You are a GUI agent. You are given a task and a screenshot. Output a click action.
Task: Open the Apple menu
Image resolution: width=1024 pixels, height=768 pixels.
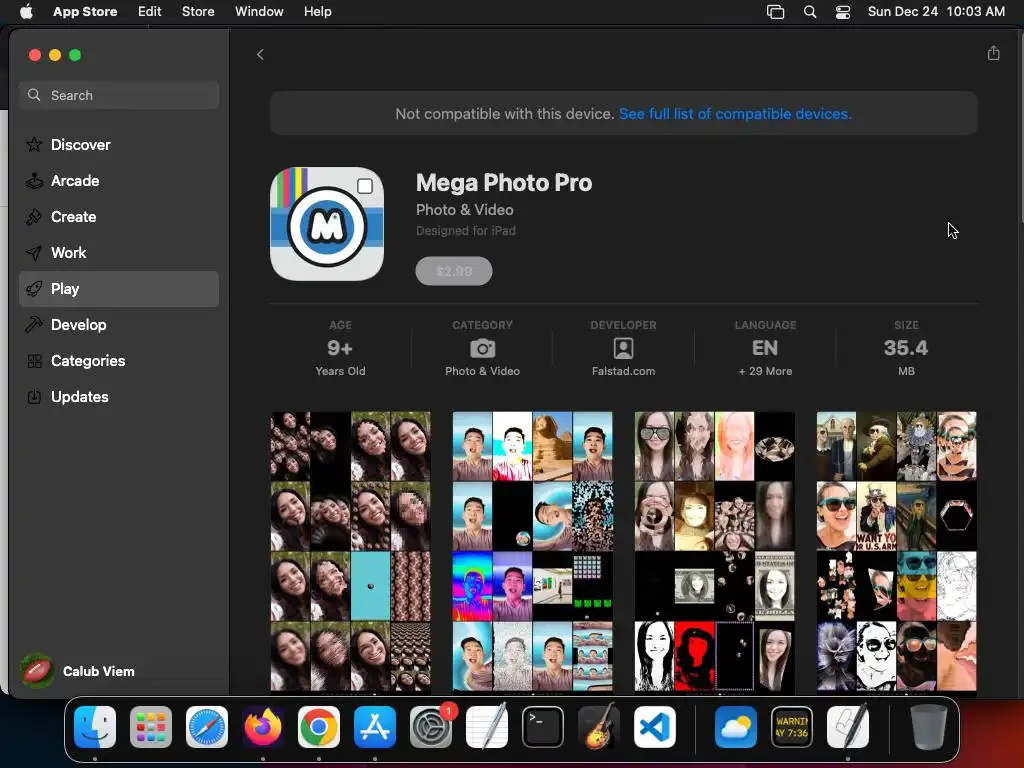tap(26, 11)
